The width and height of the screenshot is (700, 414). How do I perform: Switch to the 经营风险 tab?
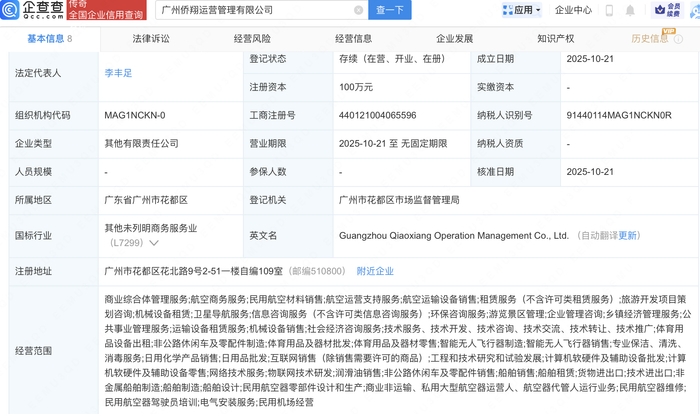point(252,39)
